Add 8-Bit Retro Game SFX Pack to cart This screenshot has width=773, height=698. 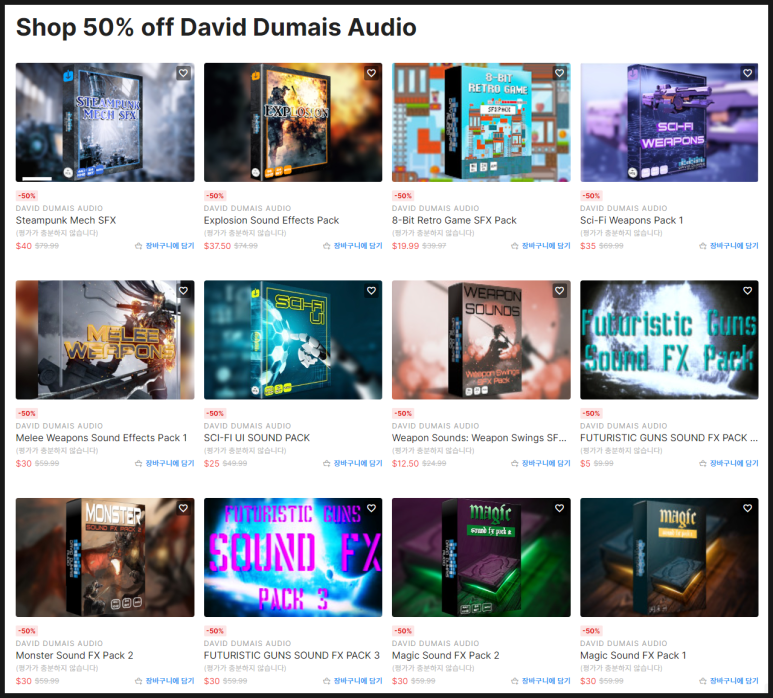[541, 245]
